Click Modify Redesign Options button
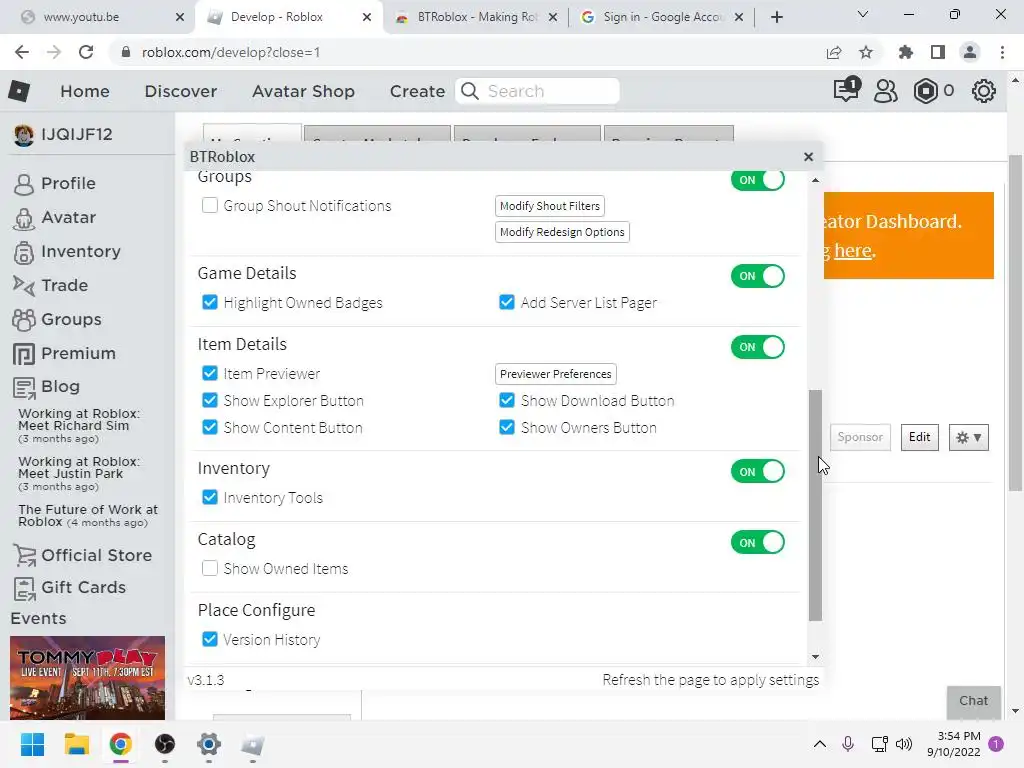The image size is (1024, 768). tap(562, 232)
